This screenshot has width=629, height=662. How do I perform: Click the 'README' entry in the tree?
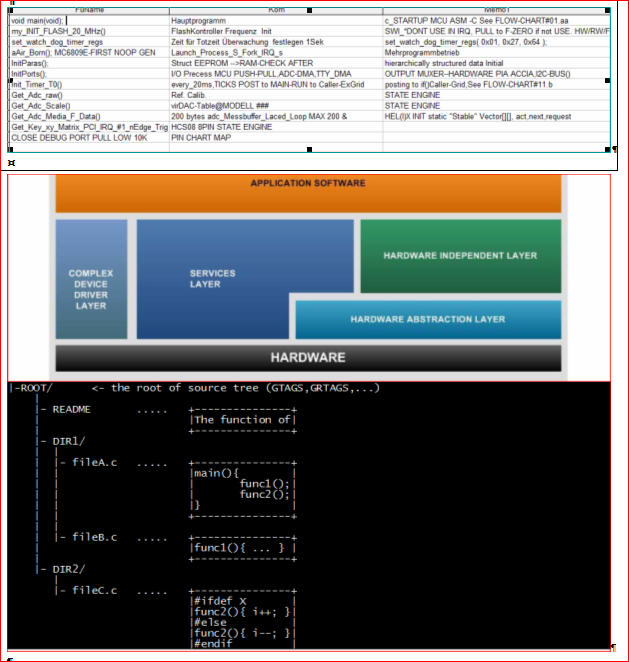tap(71, 410)
